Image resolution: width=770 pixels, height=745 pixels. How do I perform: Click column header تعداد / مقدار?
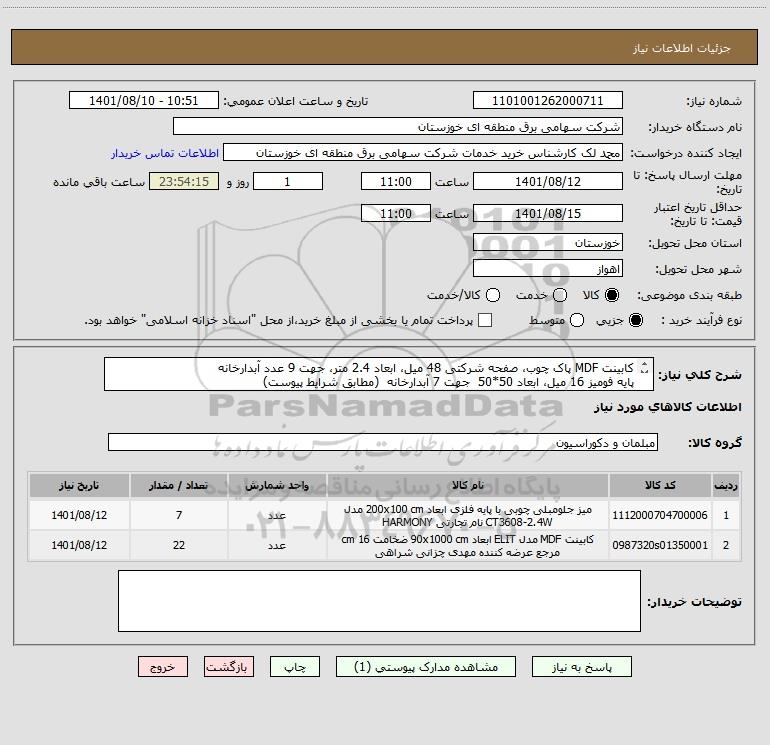(x=179, y=486)
